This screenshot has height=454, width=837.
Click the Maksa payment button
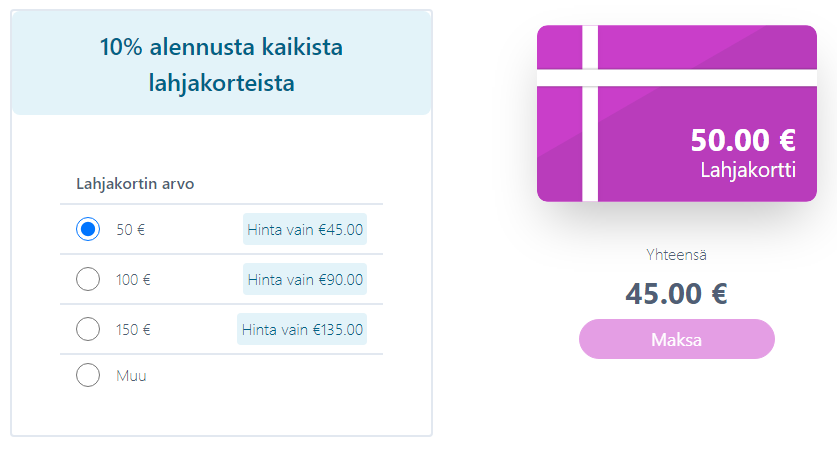coord(676,339)
